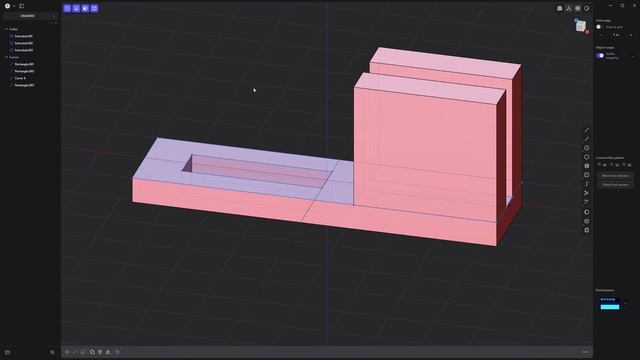Click the view orientation cube
640x360 pixels.
[x=581, y=26]
